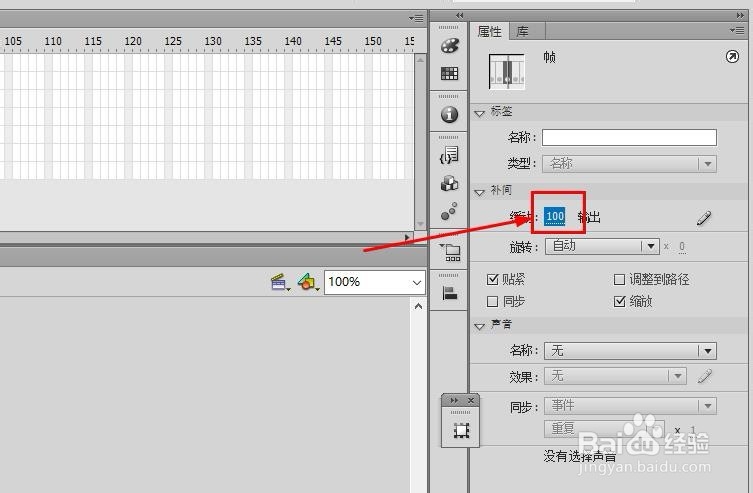Collapse the 声音 section
This screenshot has height=493, width=753.
(479, 326)
